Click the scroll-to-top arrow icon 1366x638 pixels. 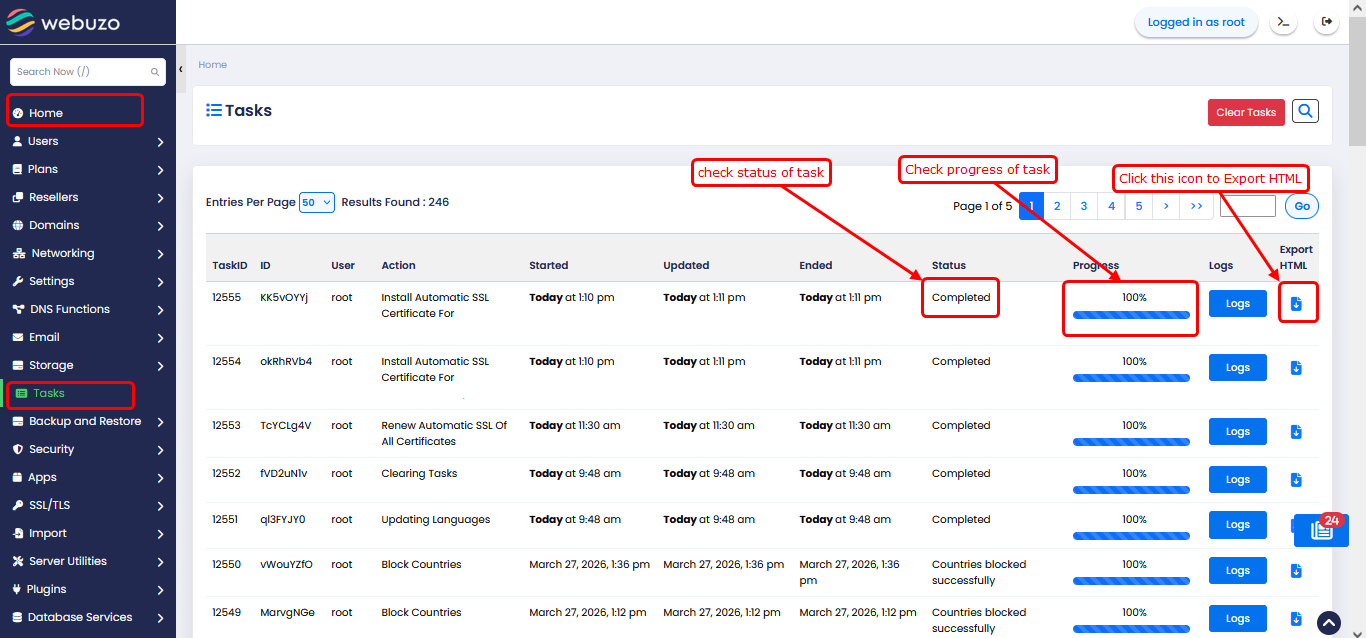(x=1328, y=623)
